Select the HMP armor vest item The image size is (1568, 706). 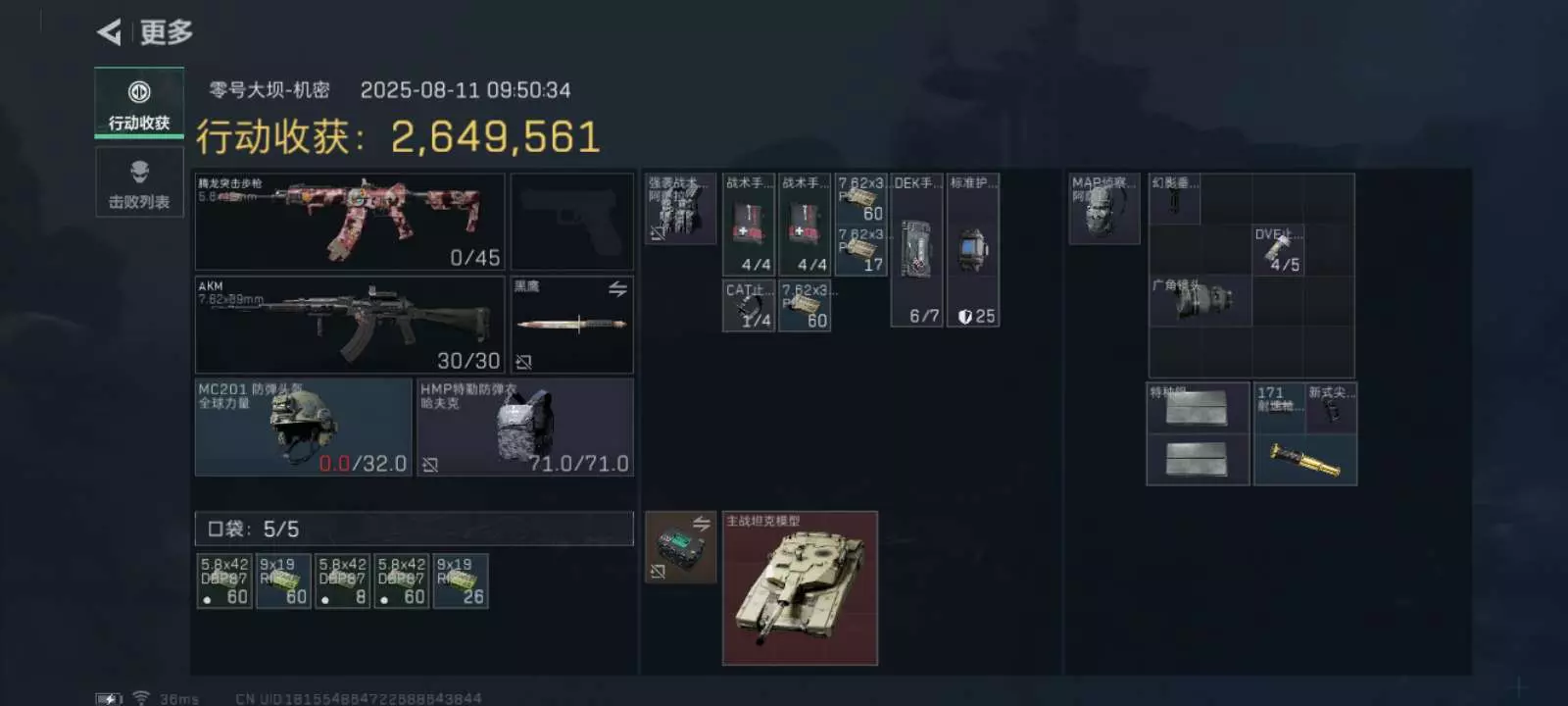coord(525,428)
